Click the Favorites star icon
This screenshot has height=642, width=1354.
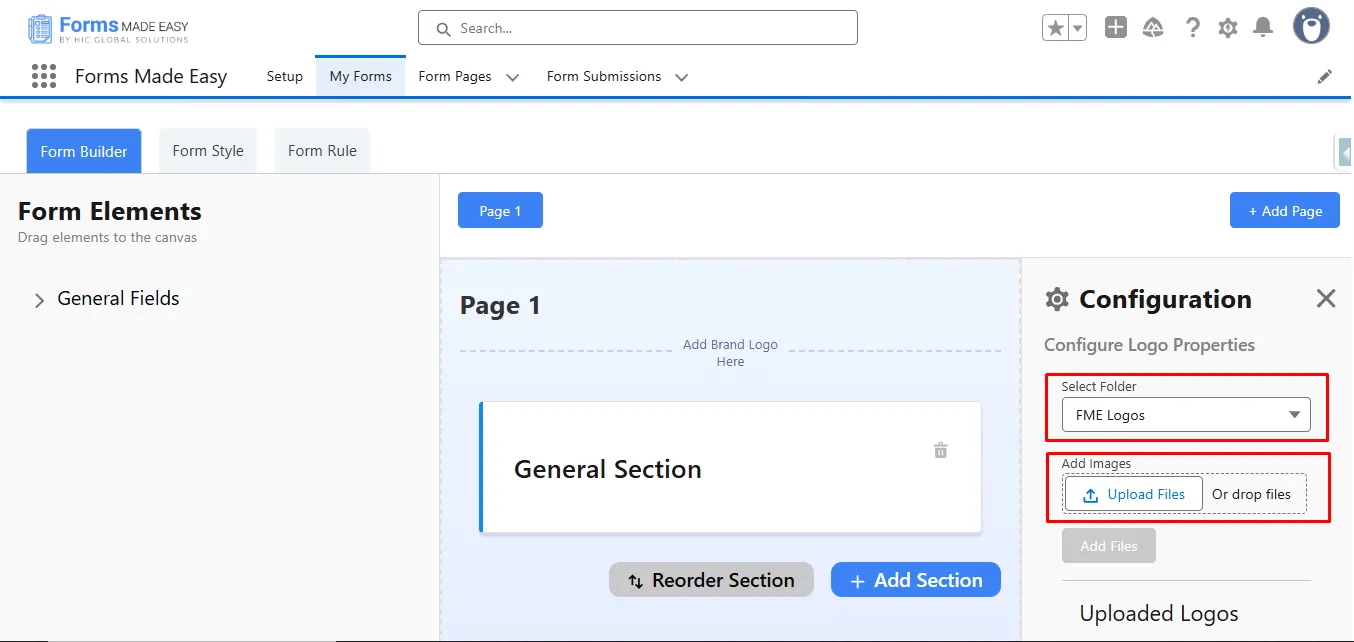point(1055,28)
